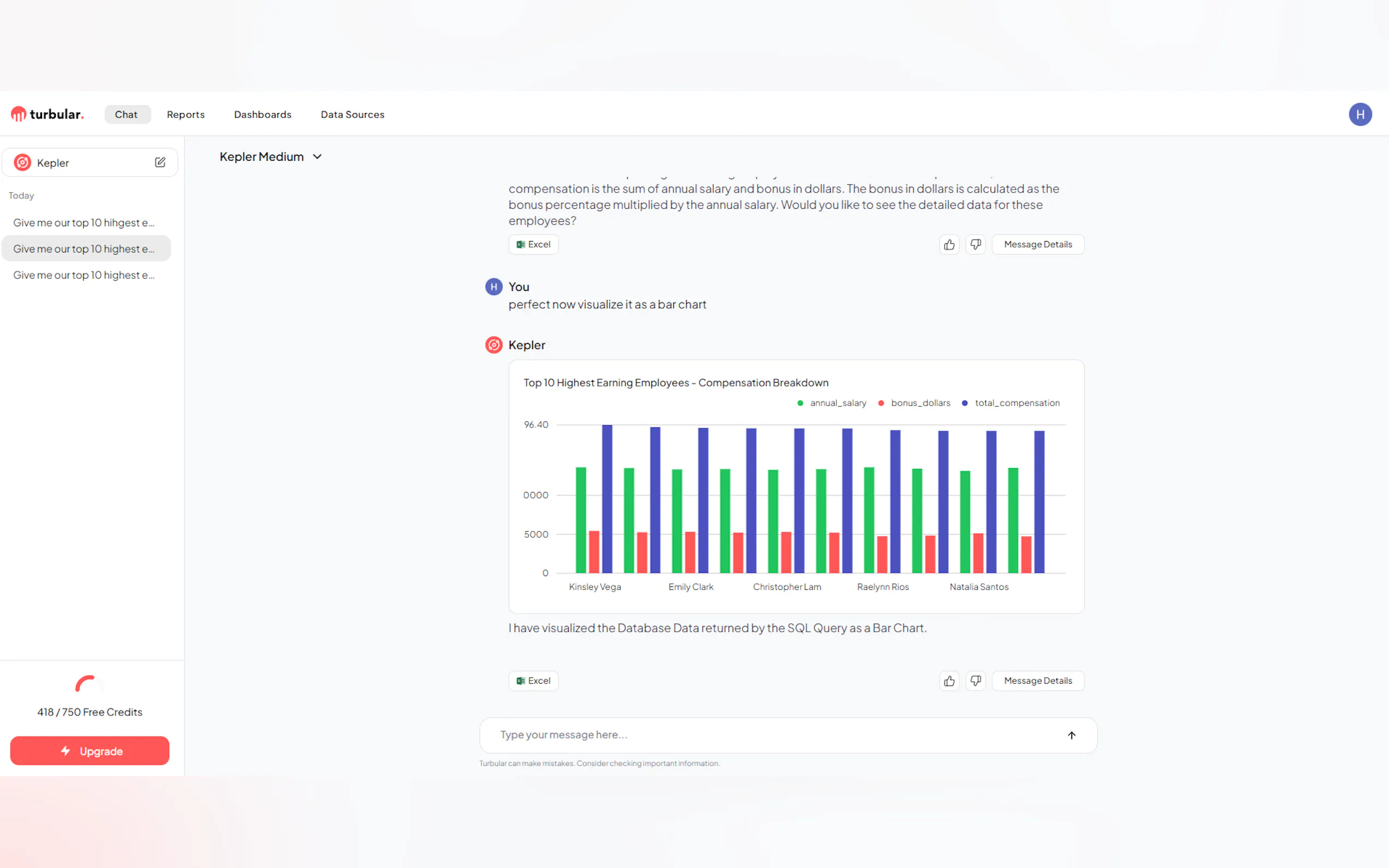Screen dimensions: 1389x868
Task: Click the send message arrow icon
Action: point(1071,735)
